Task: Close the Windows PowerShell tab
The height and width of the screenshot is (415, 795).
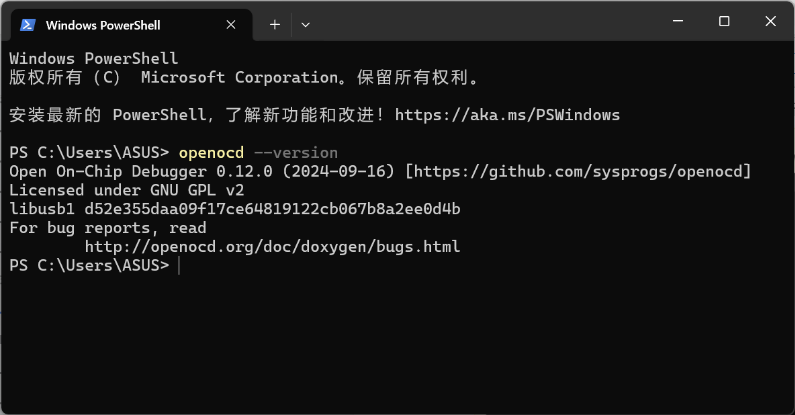Action: click(231, 25)
